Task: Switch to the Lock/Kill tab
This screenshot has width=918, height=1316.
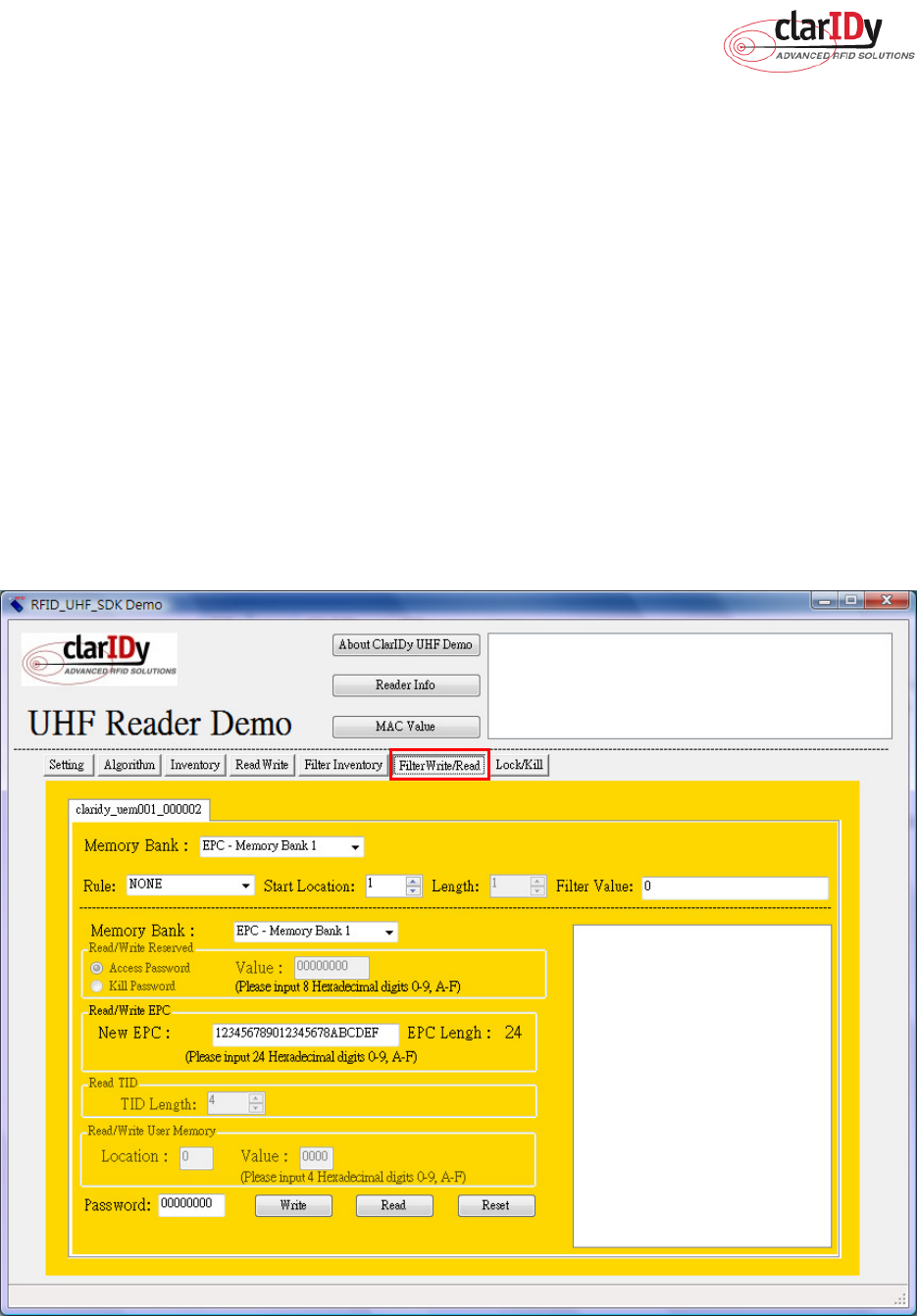Action: (x=520, y=765)
